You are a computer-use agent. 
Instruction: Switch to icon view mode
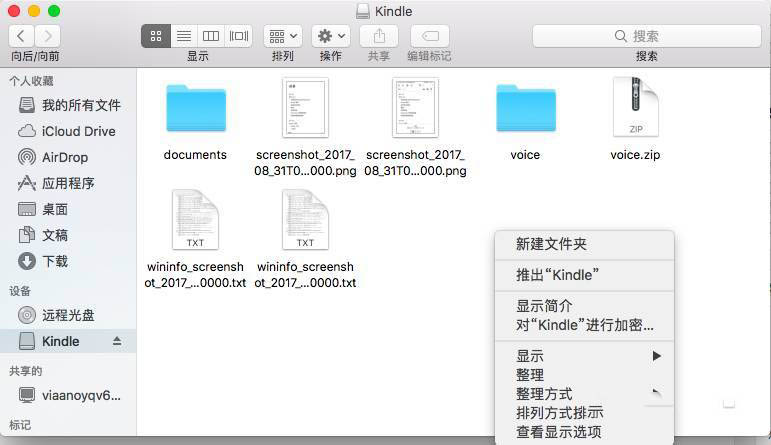tap(155, 36)
